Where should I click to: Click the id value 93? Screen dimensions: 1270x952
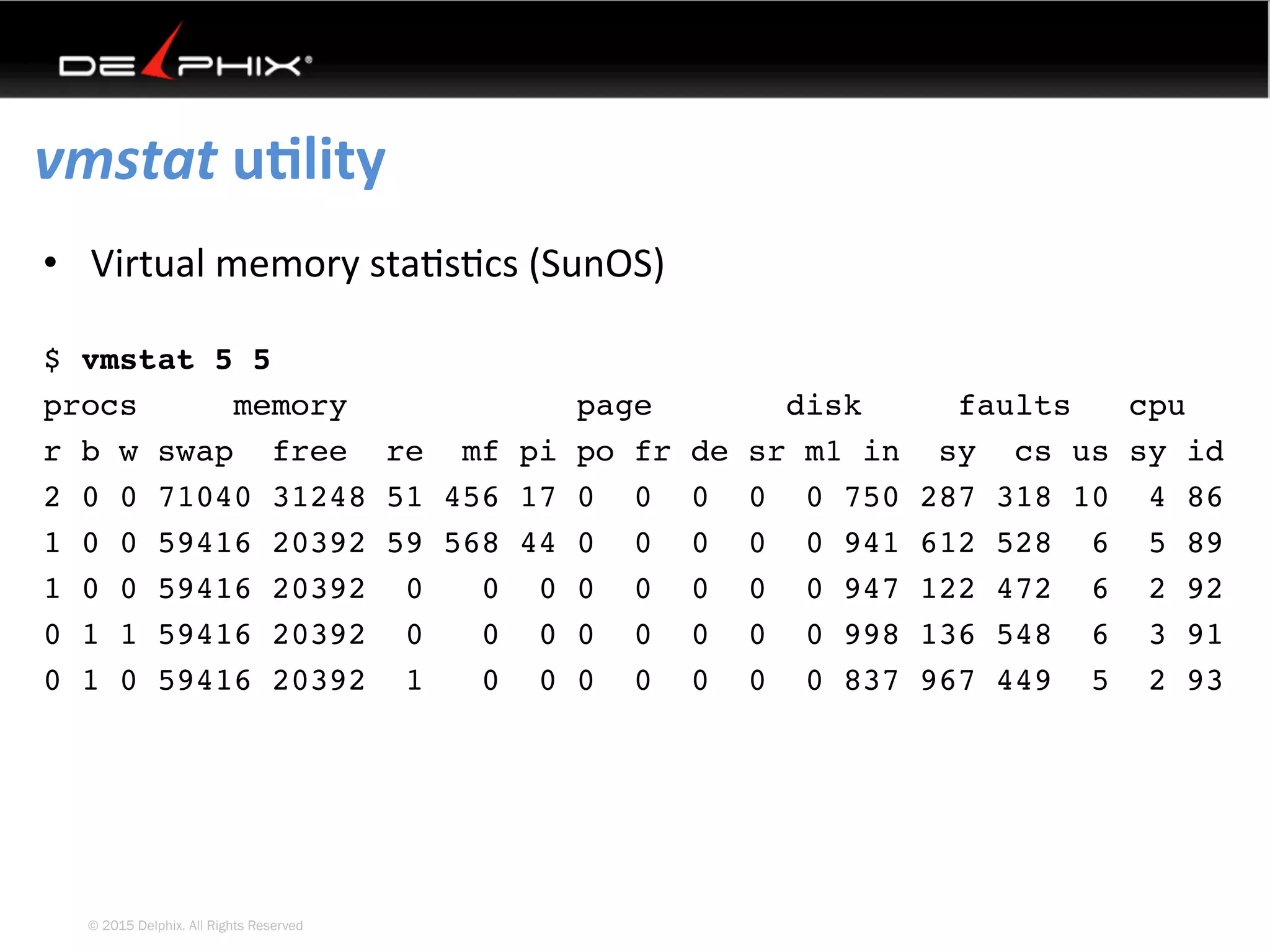click(x=1205, y=681)
